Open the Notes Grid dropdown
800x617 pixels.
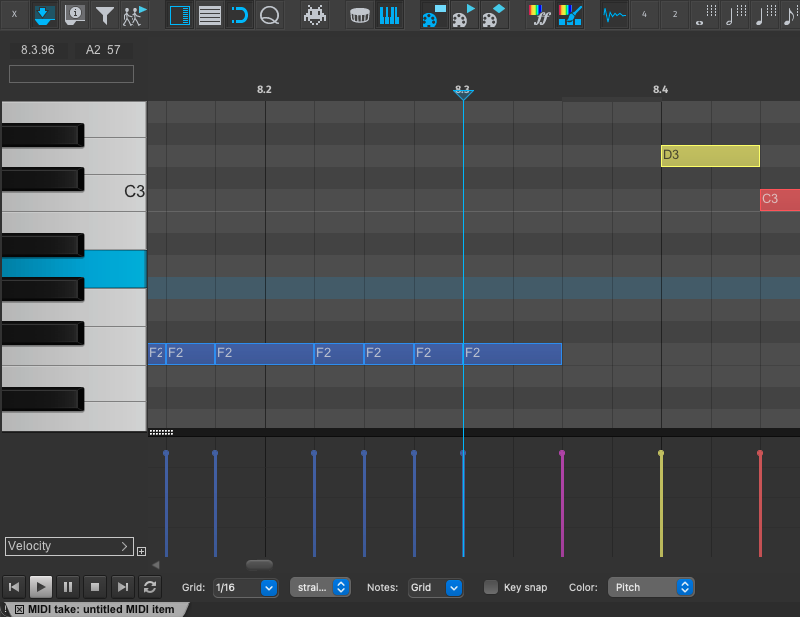pos(435,587)
